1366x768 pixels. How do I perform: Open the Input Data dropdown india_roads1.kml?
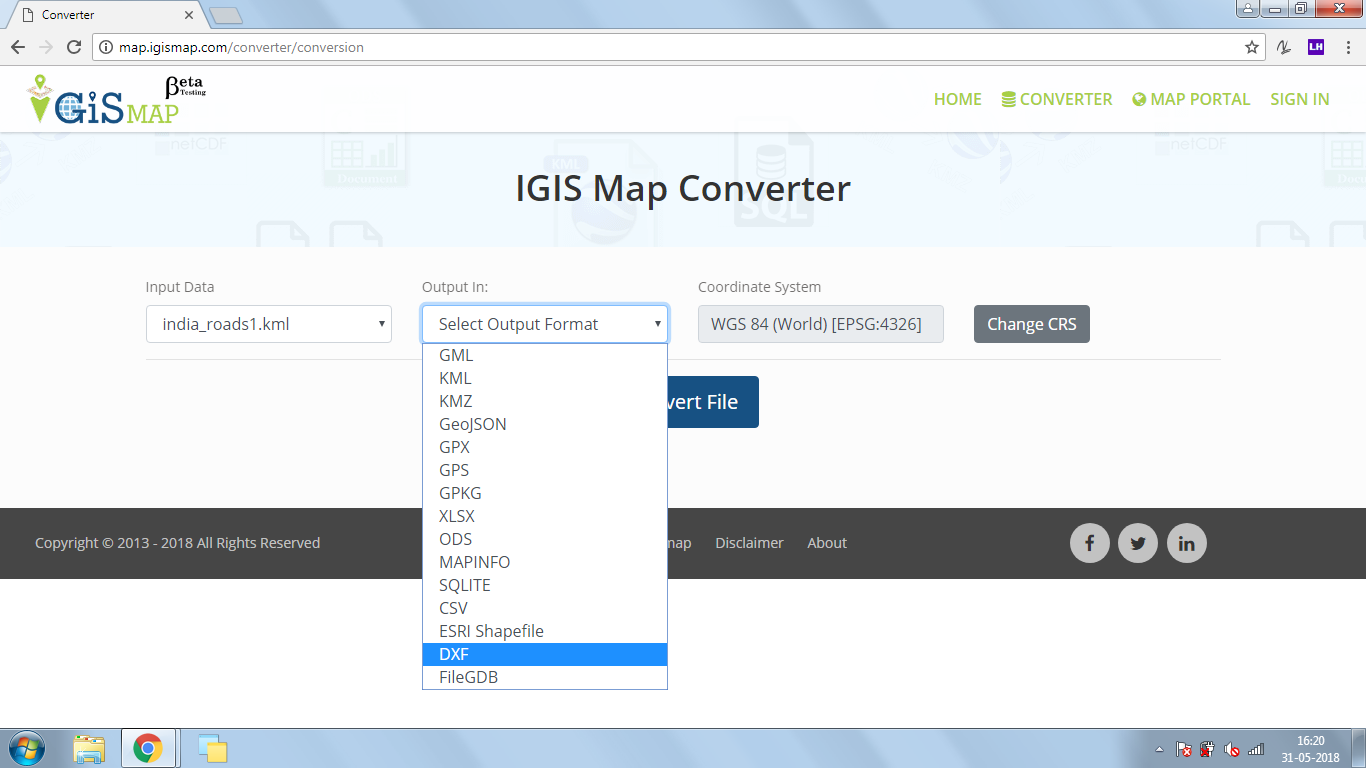(269, 324)
